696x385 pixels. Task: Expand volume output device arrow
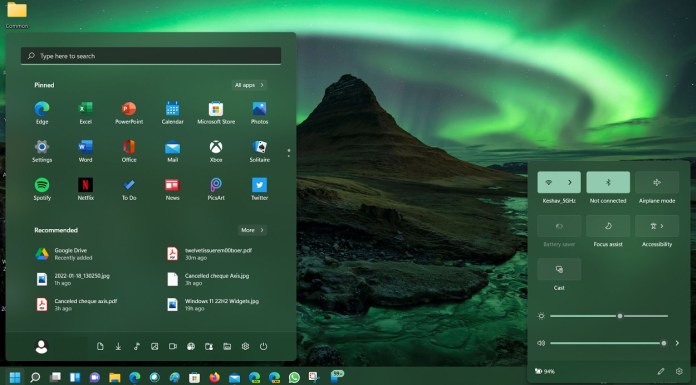(x=677, y=343)
